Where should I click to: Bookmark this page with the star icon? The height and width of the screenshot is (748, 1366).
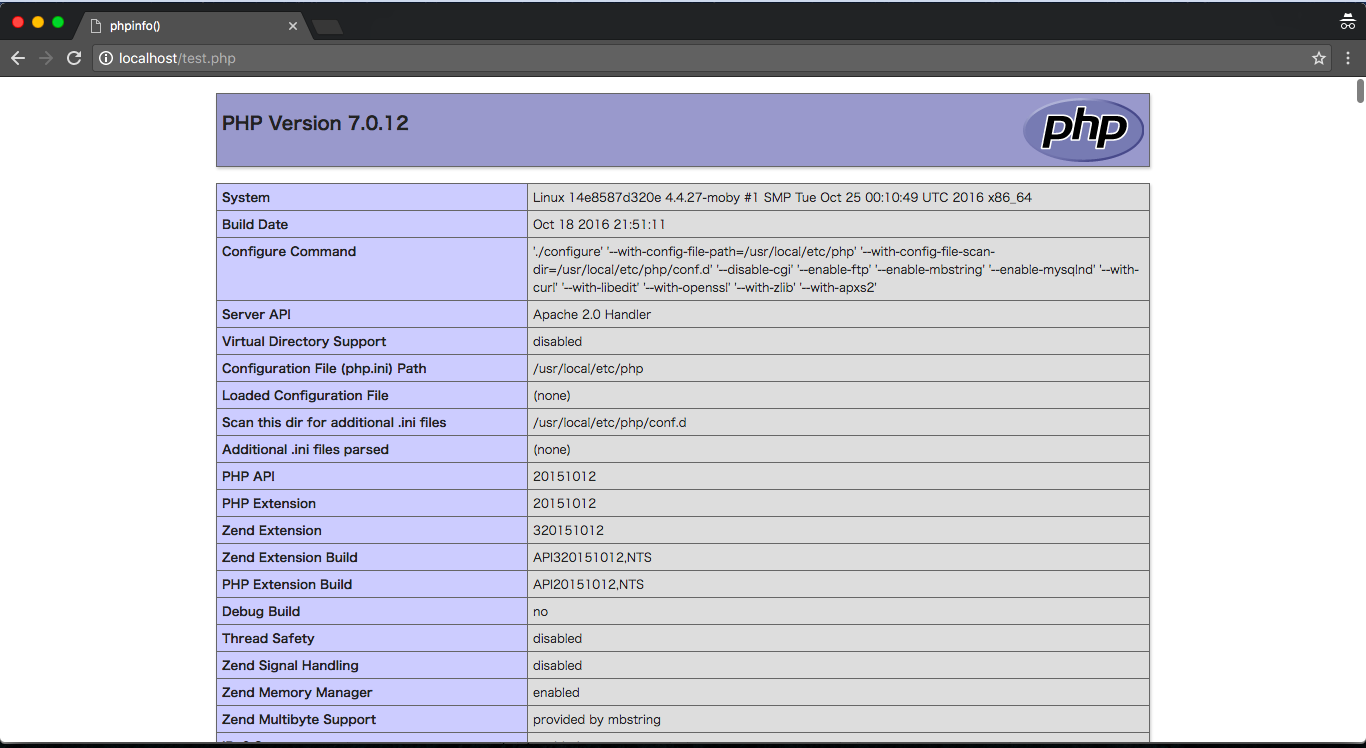point(1319,58)
